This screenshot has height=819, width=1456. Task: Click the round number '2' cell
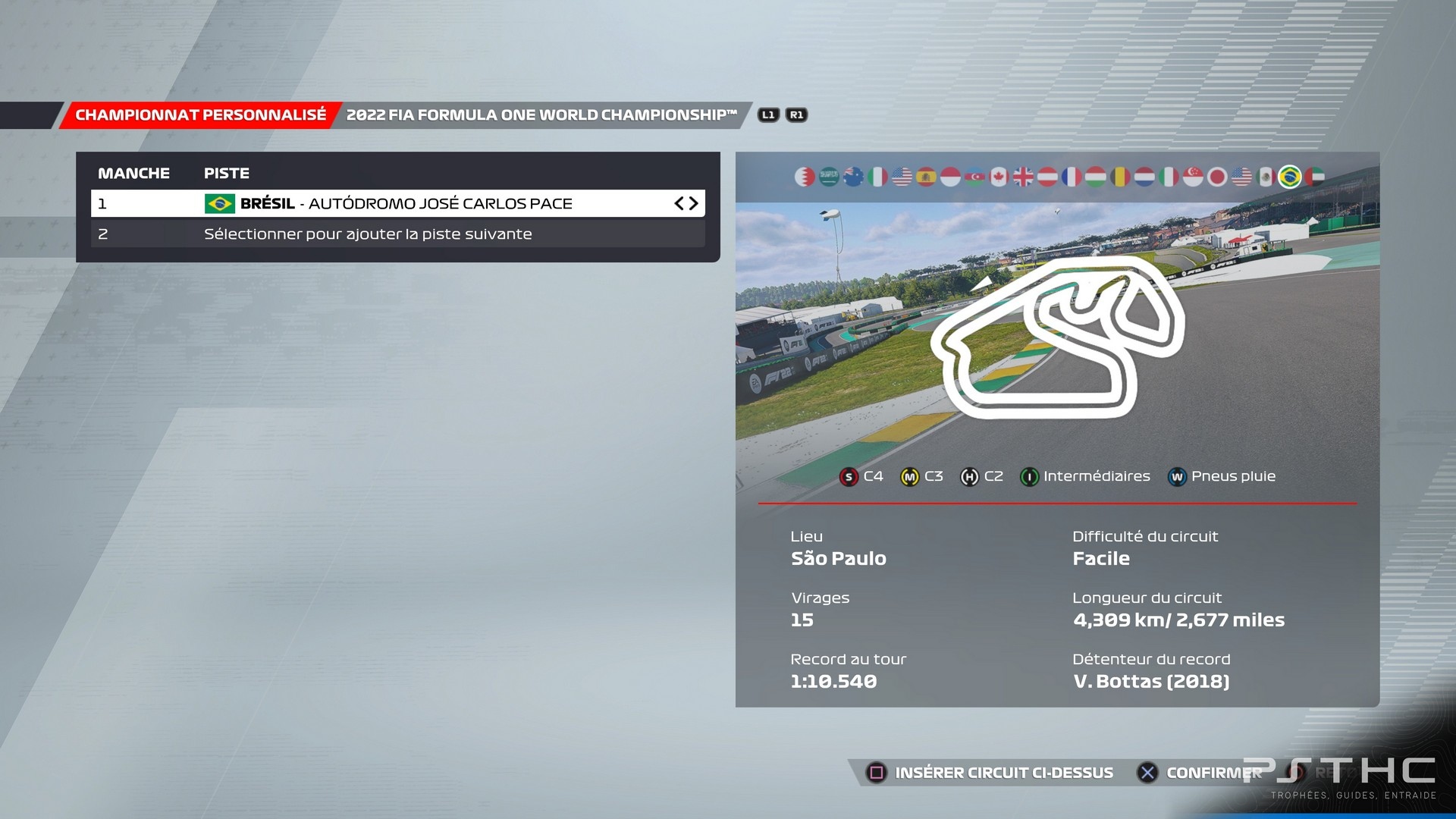[x=103, y=234]
